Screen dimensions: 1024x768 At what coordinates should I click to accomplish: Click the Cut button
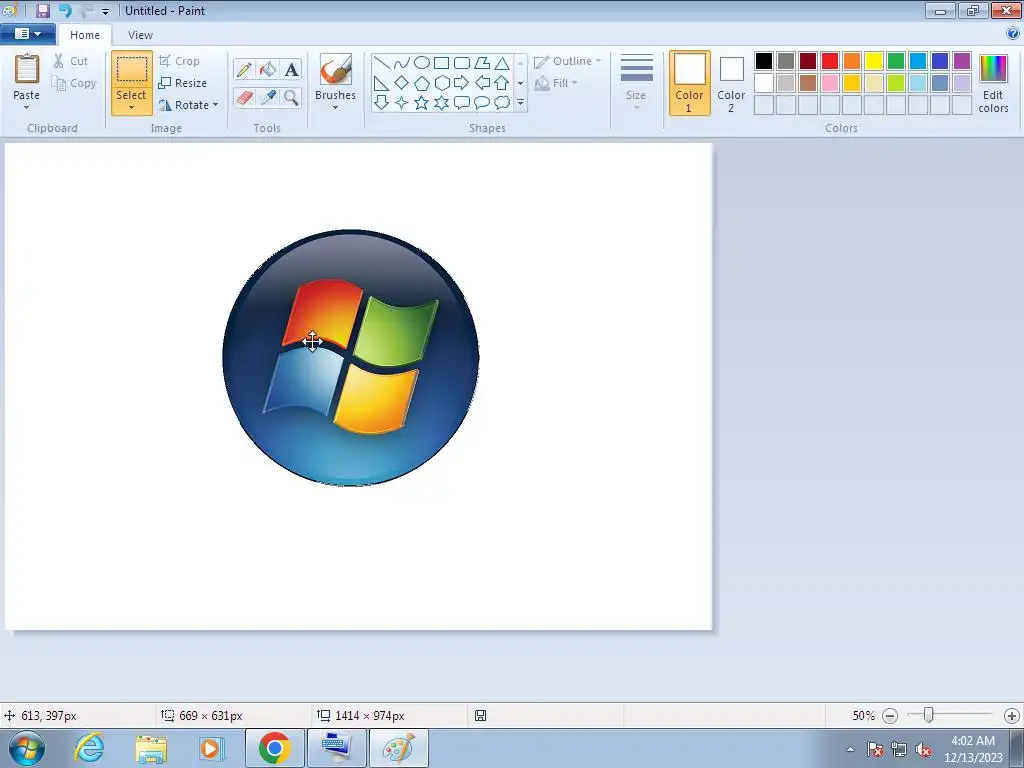click(x=71, y=61)
